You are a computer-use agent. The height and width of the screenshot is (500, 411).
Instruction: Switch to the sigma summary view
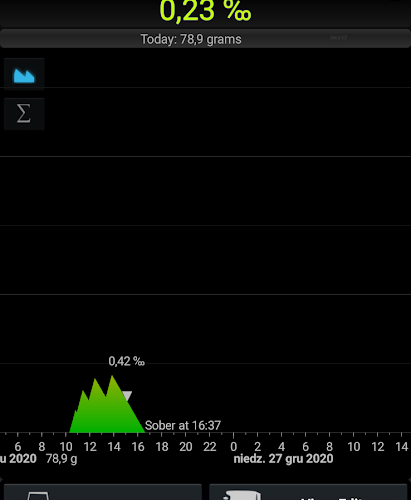(24, 114)
